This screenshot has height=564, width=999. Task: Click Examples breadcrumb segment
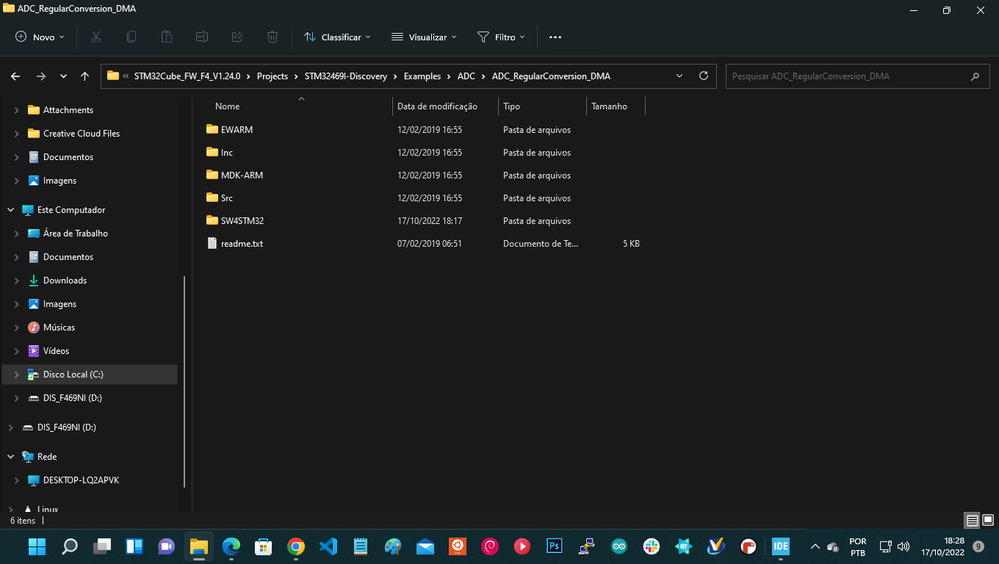(422, 76)
